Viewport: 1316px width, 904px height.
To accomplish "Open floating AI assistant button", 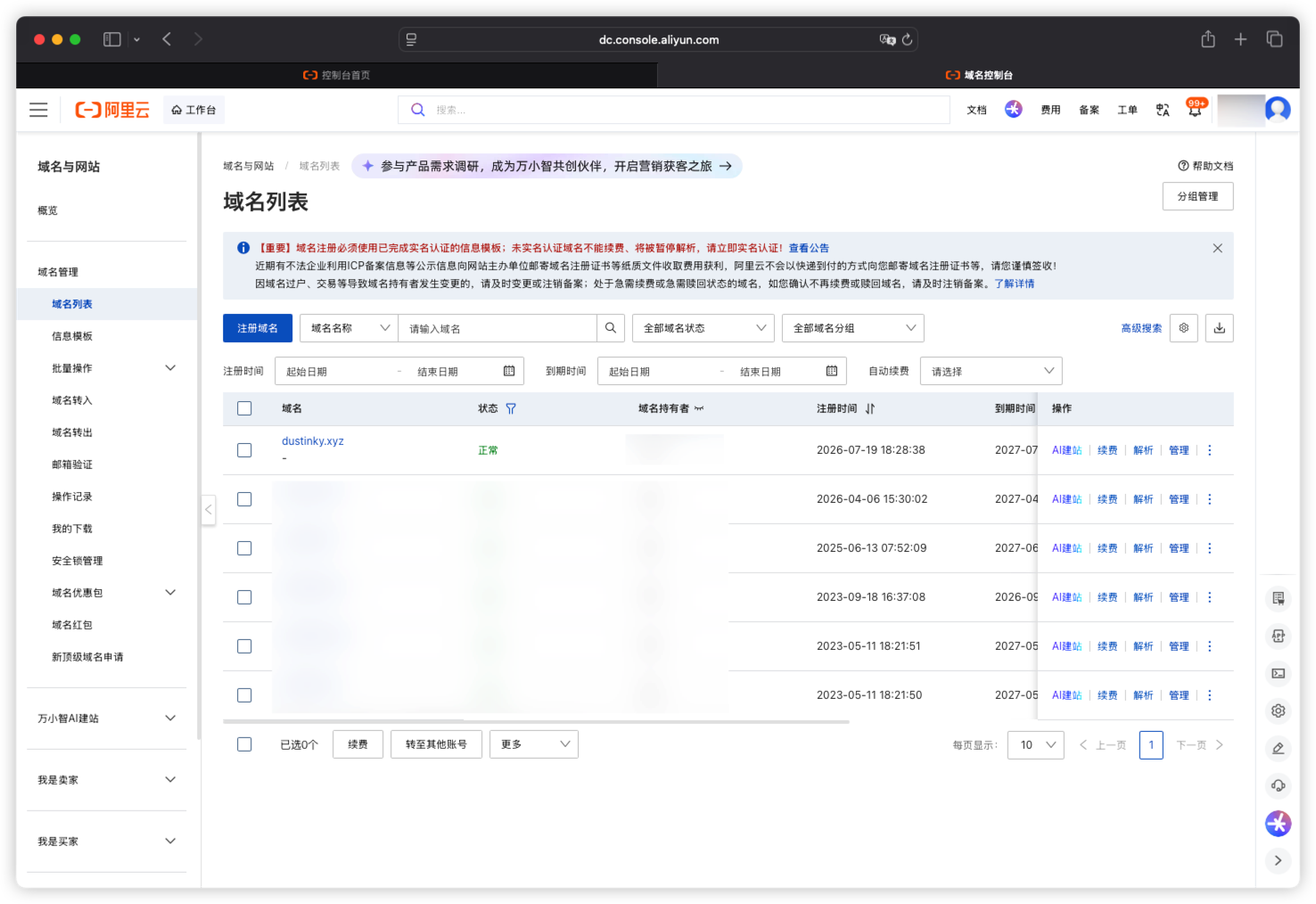I will coord(1278,823).
